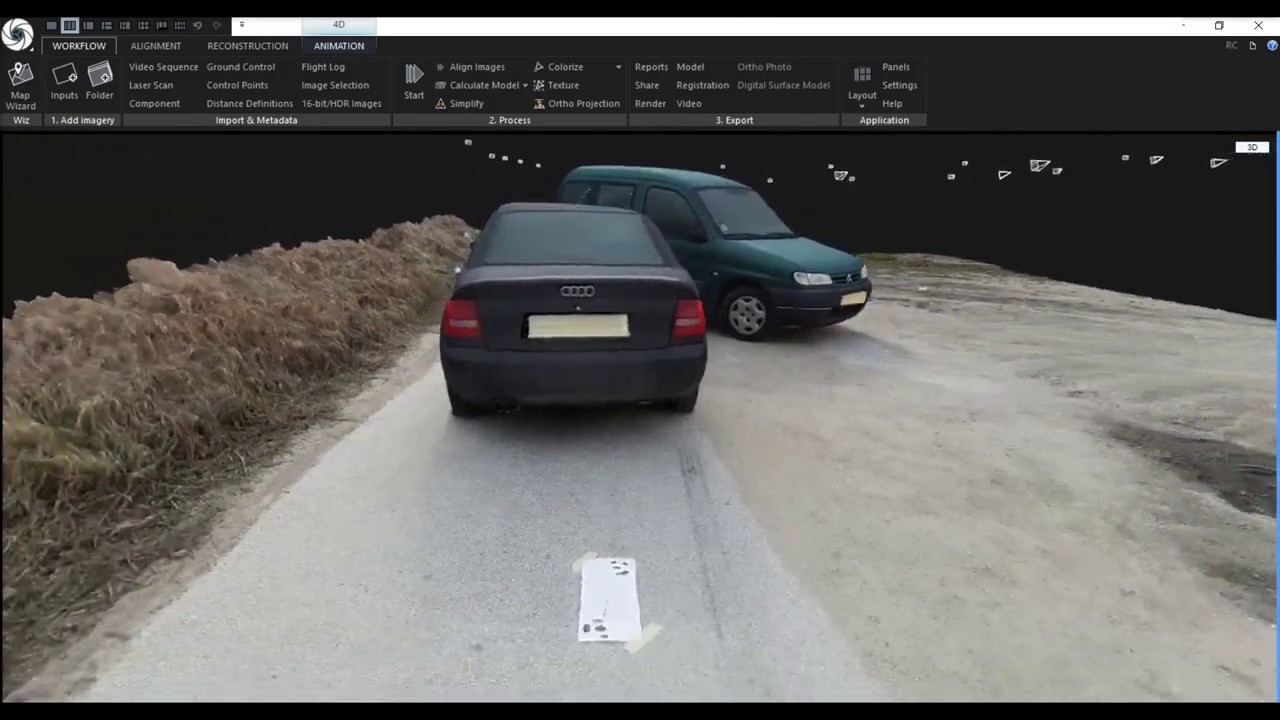Toggle the 3D view label badge
1280x720 pixels.
[x=1252, y=147]
